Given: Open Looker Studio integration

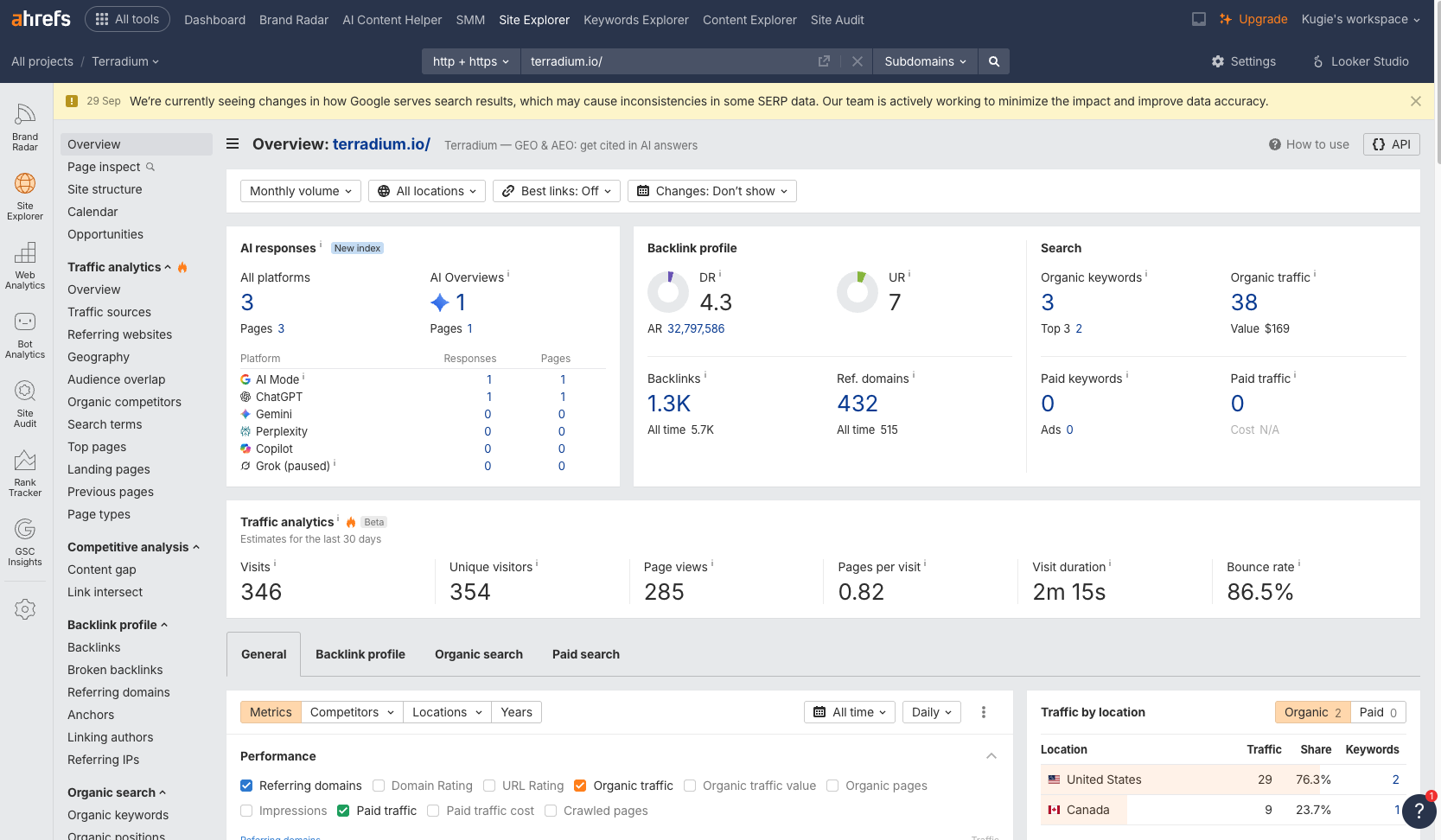Looking at the screenshot, I should 1361,61.
